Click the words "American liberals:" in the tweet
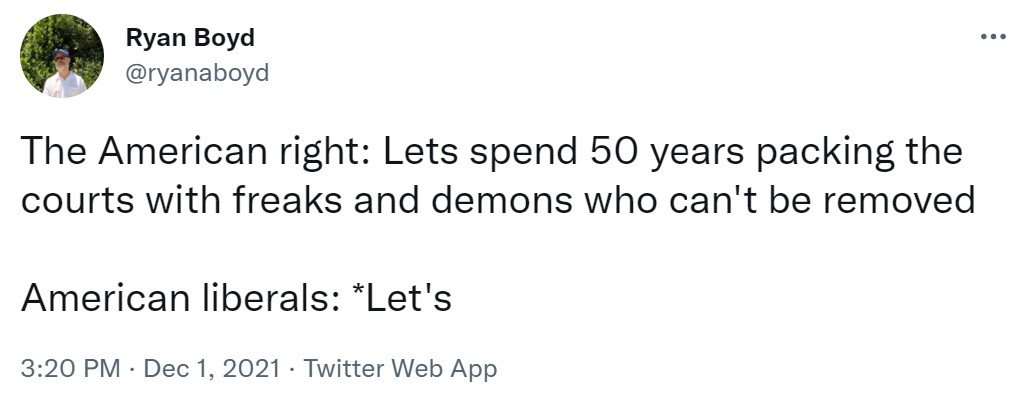 point(176,297)
